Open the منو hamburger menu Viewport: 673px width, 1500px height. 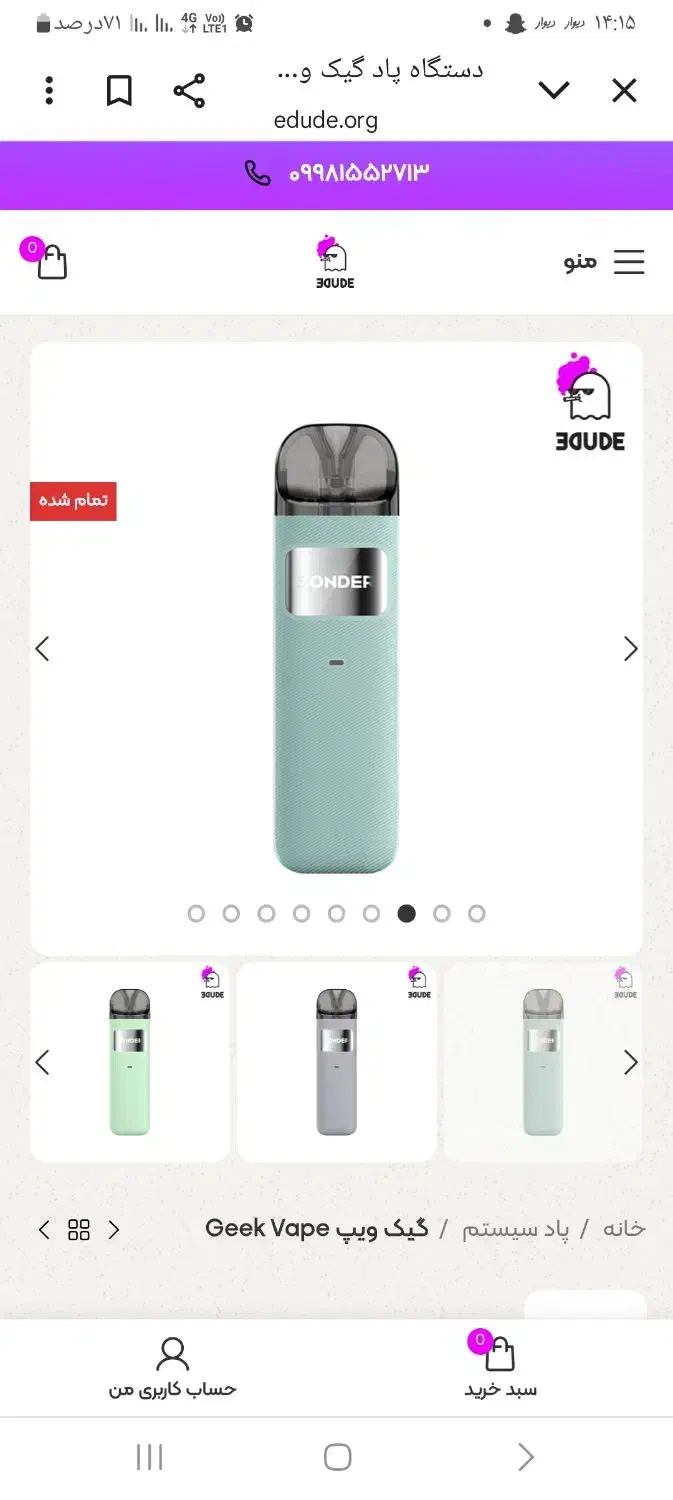[x=604, y=262]
